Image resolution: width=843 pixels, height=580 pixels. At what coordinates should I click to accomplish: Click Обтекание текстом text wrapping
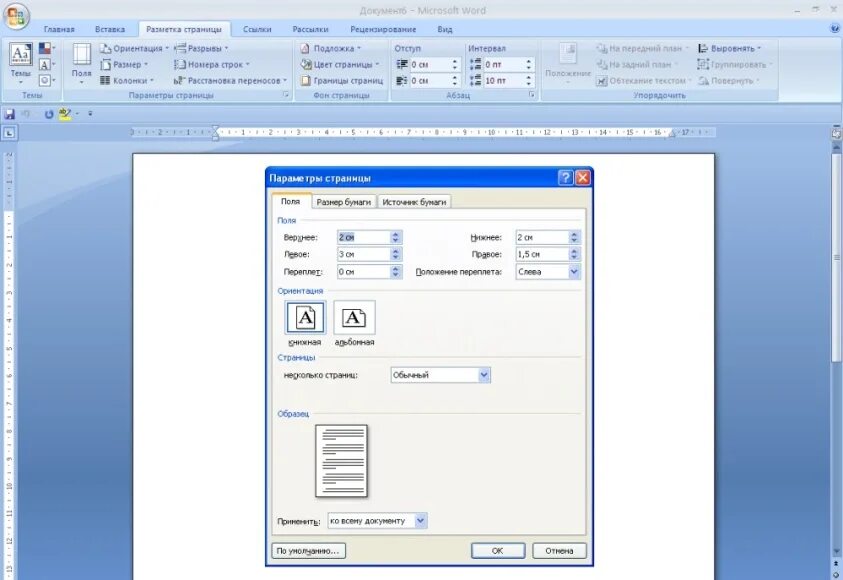tap(644, 81)
